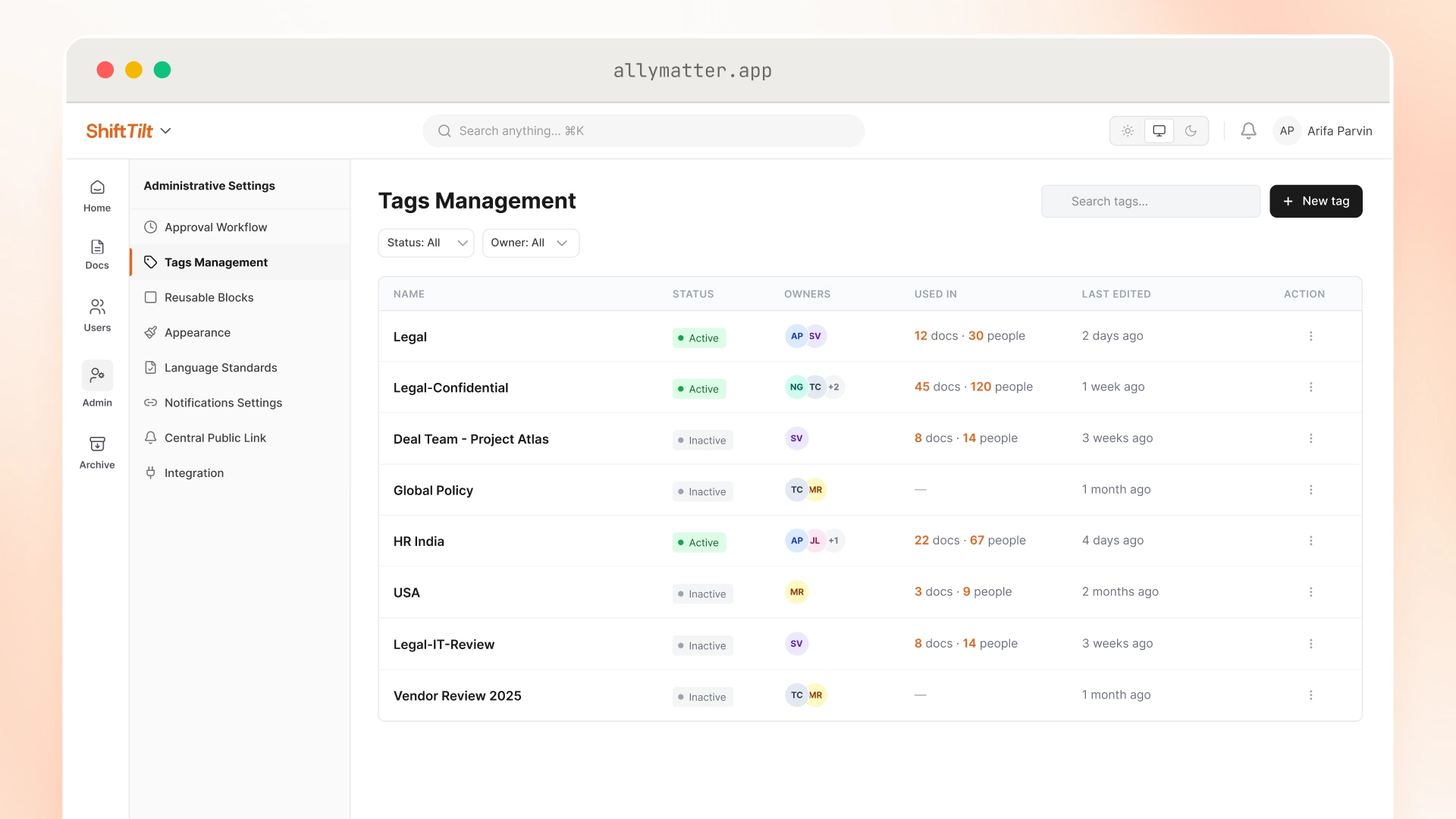Screen dimensions: 1456x819
Task: Open action menu for Vendor Review 2025
Action: pyautogui.click(x=1310, y=695)
